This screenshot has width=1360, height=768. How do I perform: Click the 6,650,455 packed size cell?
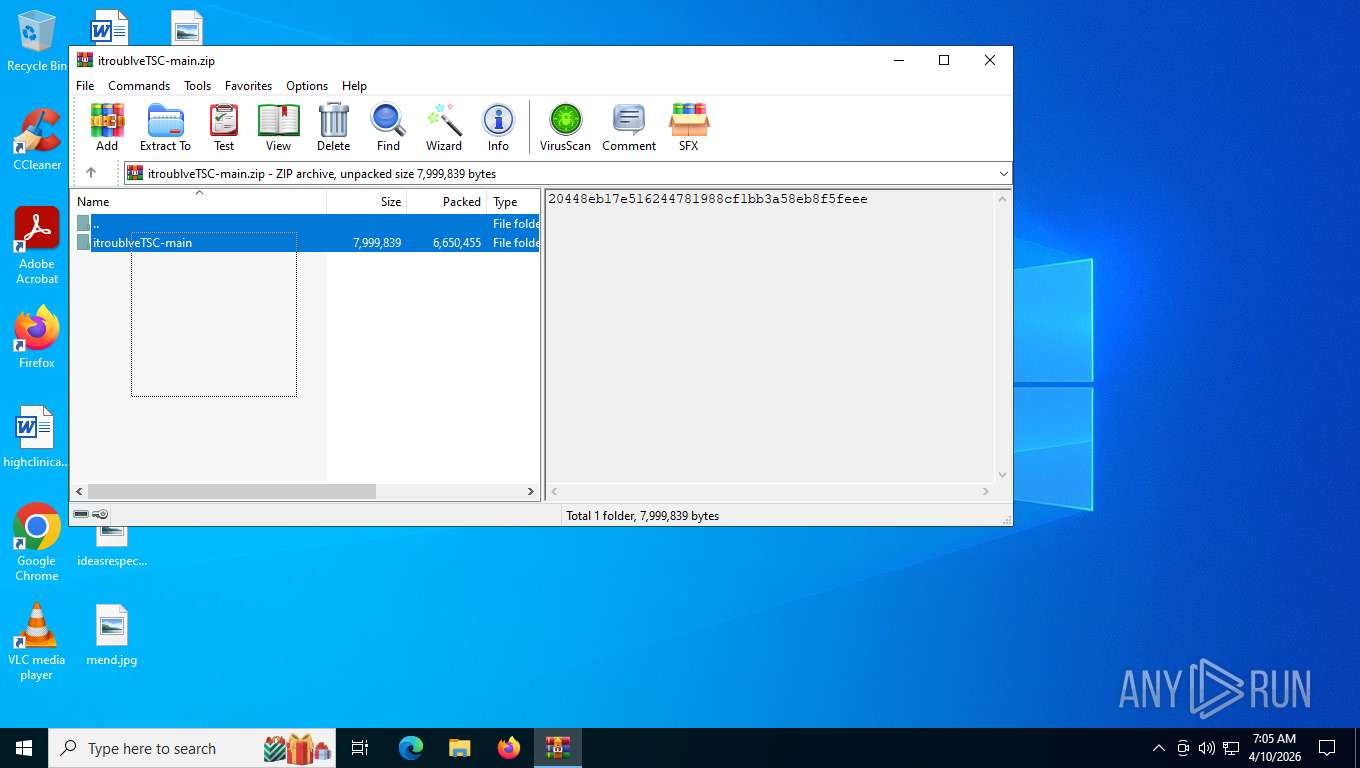pos(457,243)
